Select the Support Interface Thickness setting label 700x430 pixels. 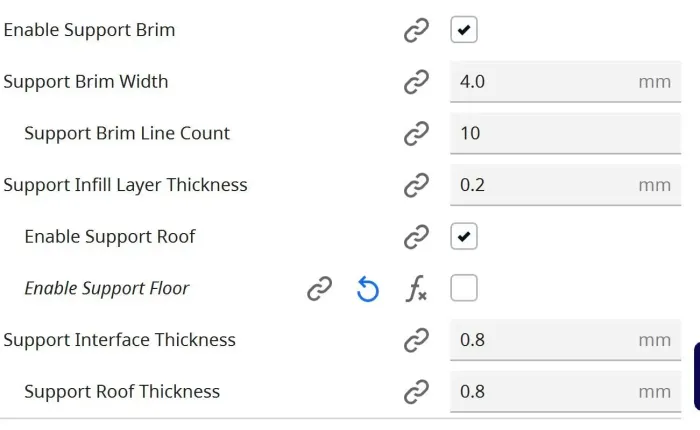click(119, 340)
